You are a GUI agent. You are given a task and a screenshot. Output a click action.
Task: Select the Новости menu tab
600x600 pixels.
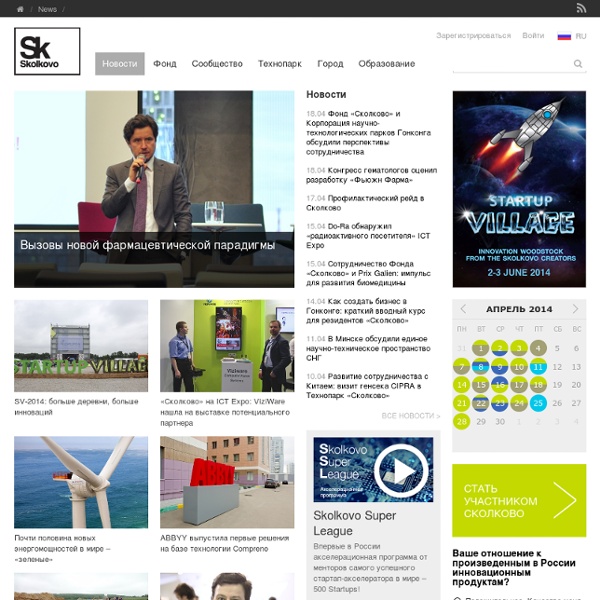pos(120,64)
